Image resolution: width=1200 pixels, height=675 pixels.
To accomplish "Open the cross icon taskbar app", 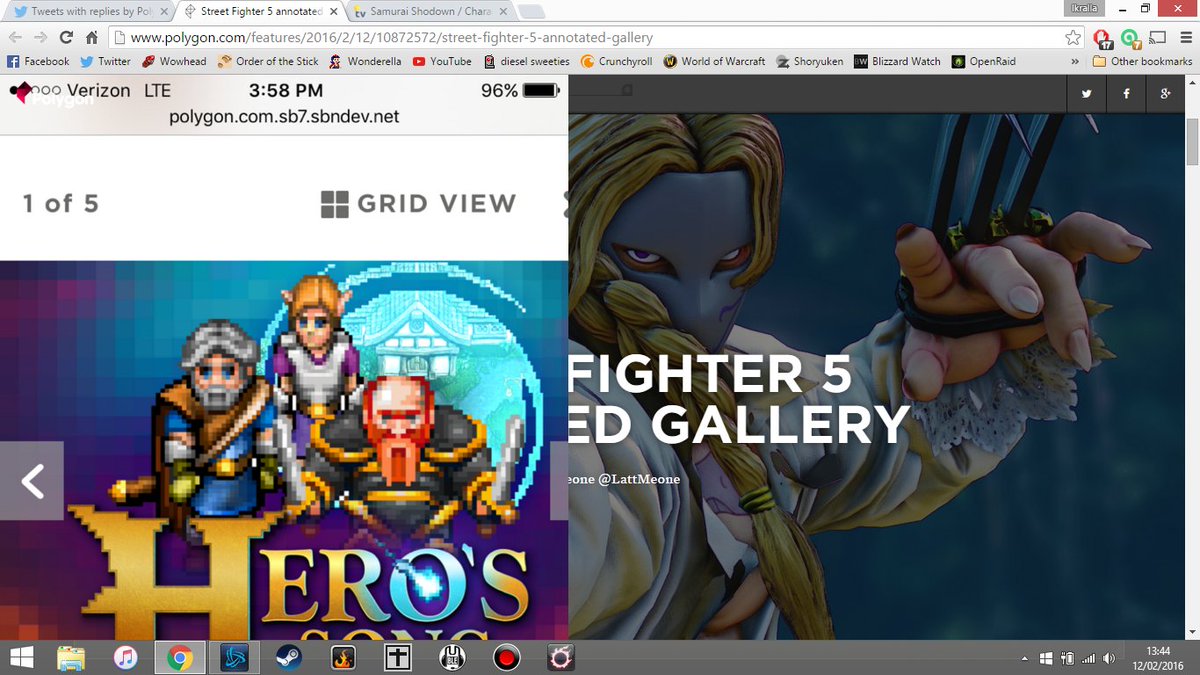I will pyautogui.click(x=397, y=657).
